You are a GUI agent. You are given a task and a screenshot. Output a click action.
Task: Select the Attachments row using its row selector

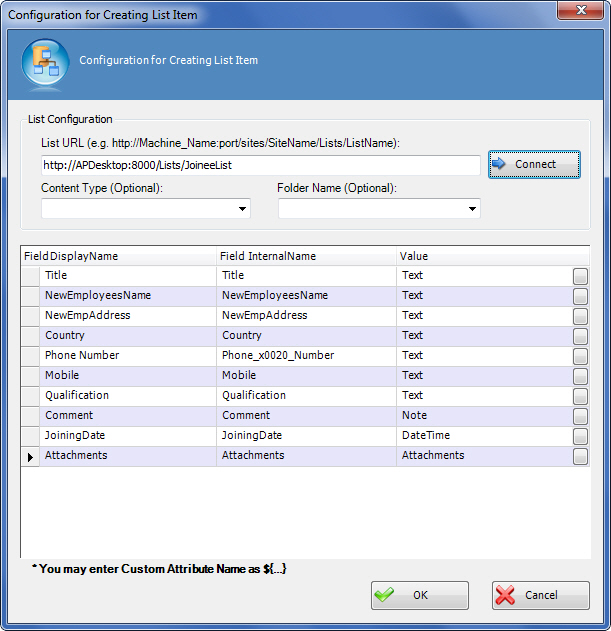coord(30,456)
